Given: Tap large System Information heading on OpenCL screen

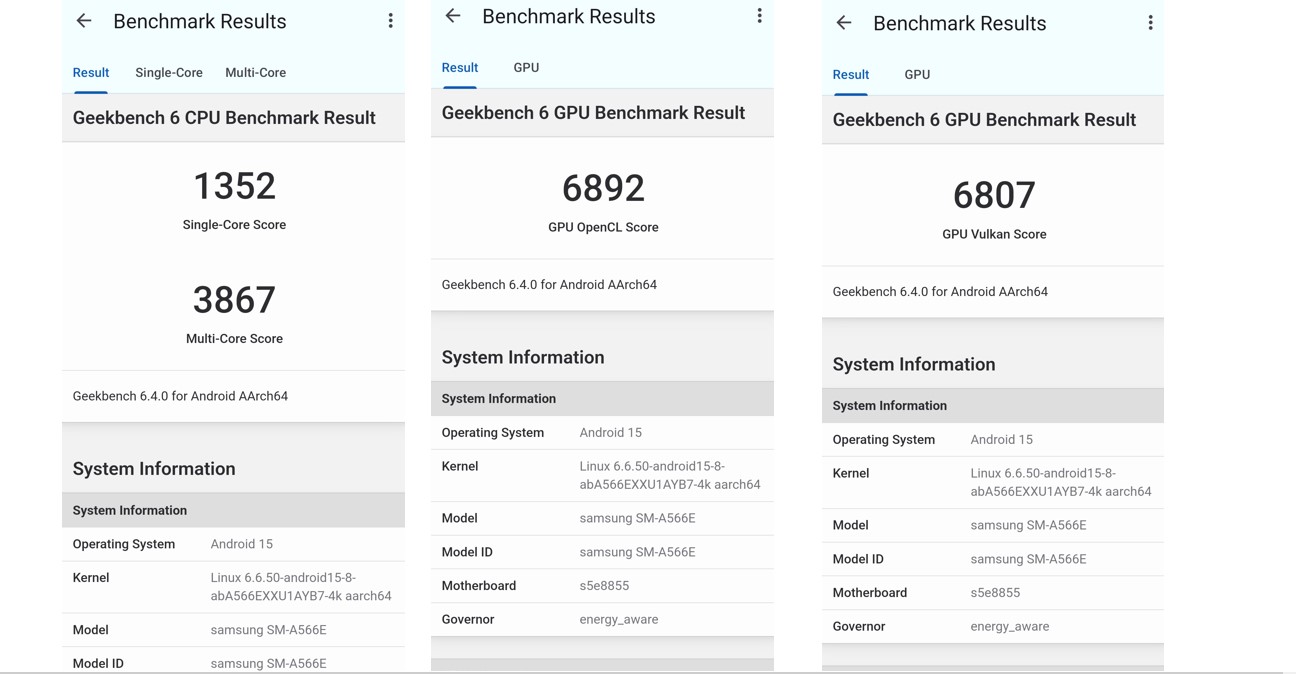Looking at the screenshot, I should pyautogui.click(x=523, y=358).
